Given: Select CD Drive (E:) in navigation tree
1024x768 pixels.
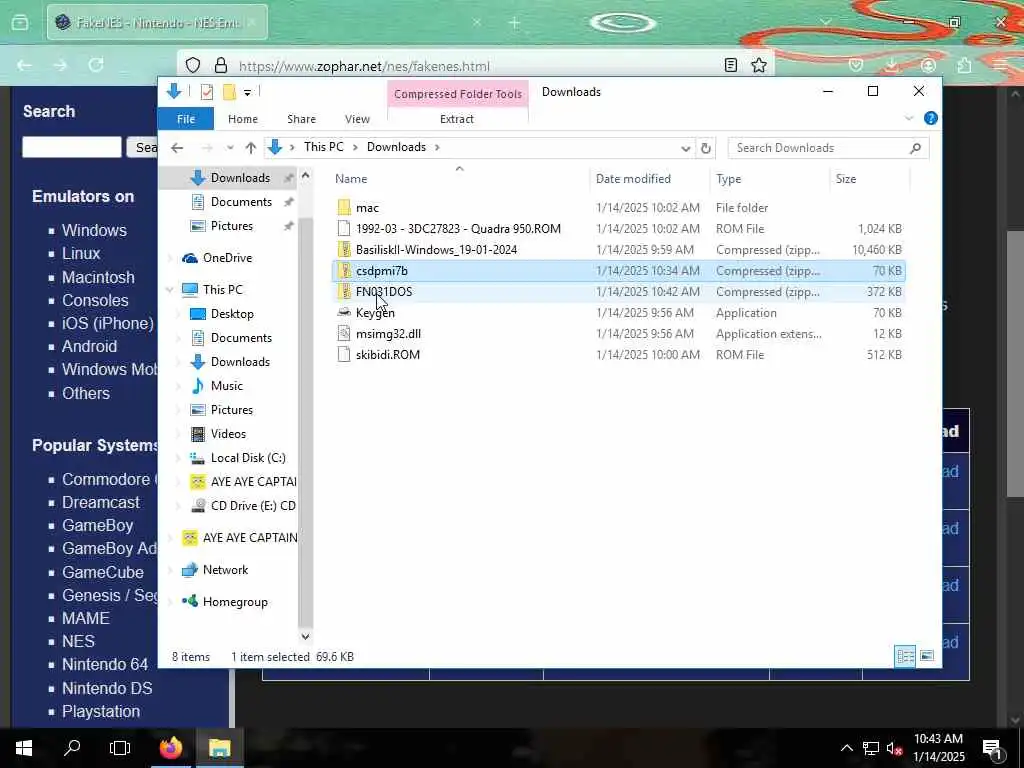Looking at the screenshot, I should click(x=253, y=505).
